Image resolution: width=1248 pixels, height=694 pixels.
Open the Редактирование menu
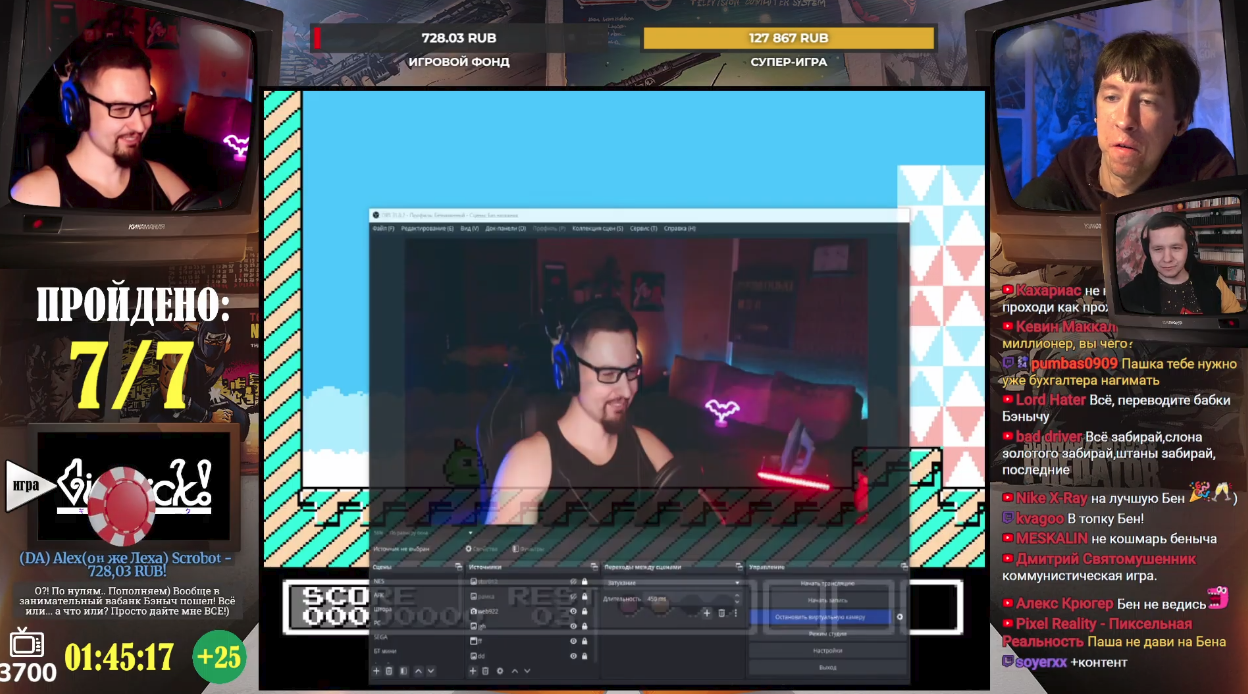[x=427, y=229]
